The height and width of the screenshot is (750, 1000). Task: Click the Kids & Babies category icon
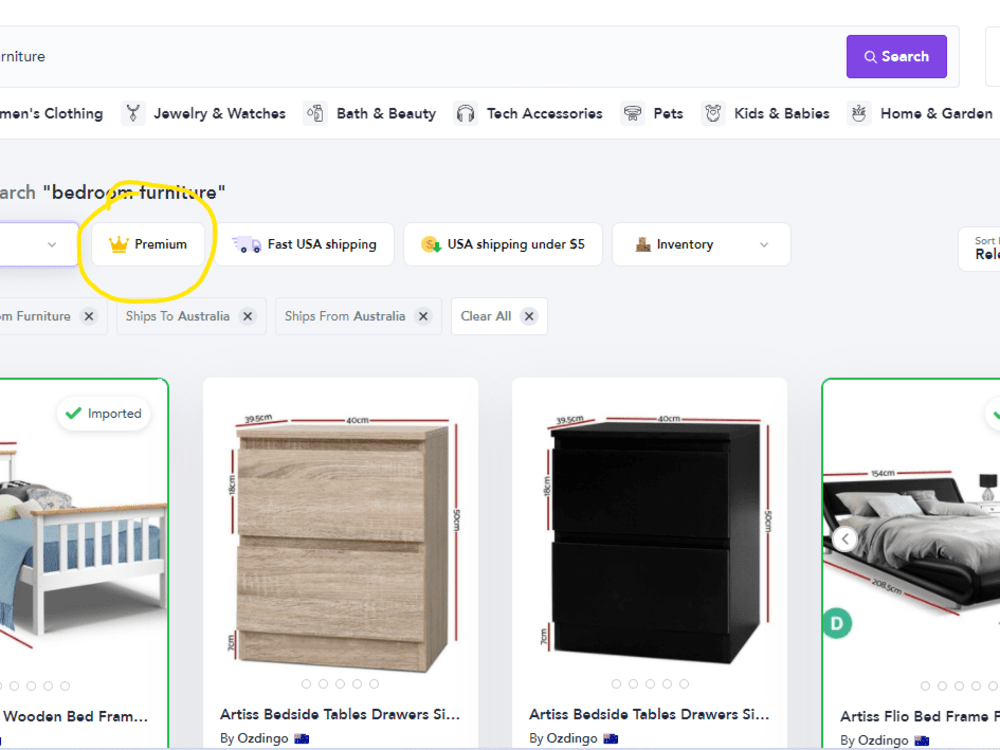coord(712,113)
